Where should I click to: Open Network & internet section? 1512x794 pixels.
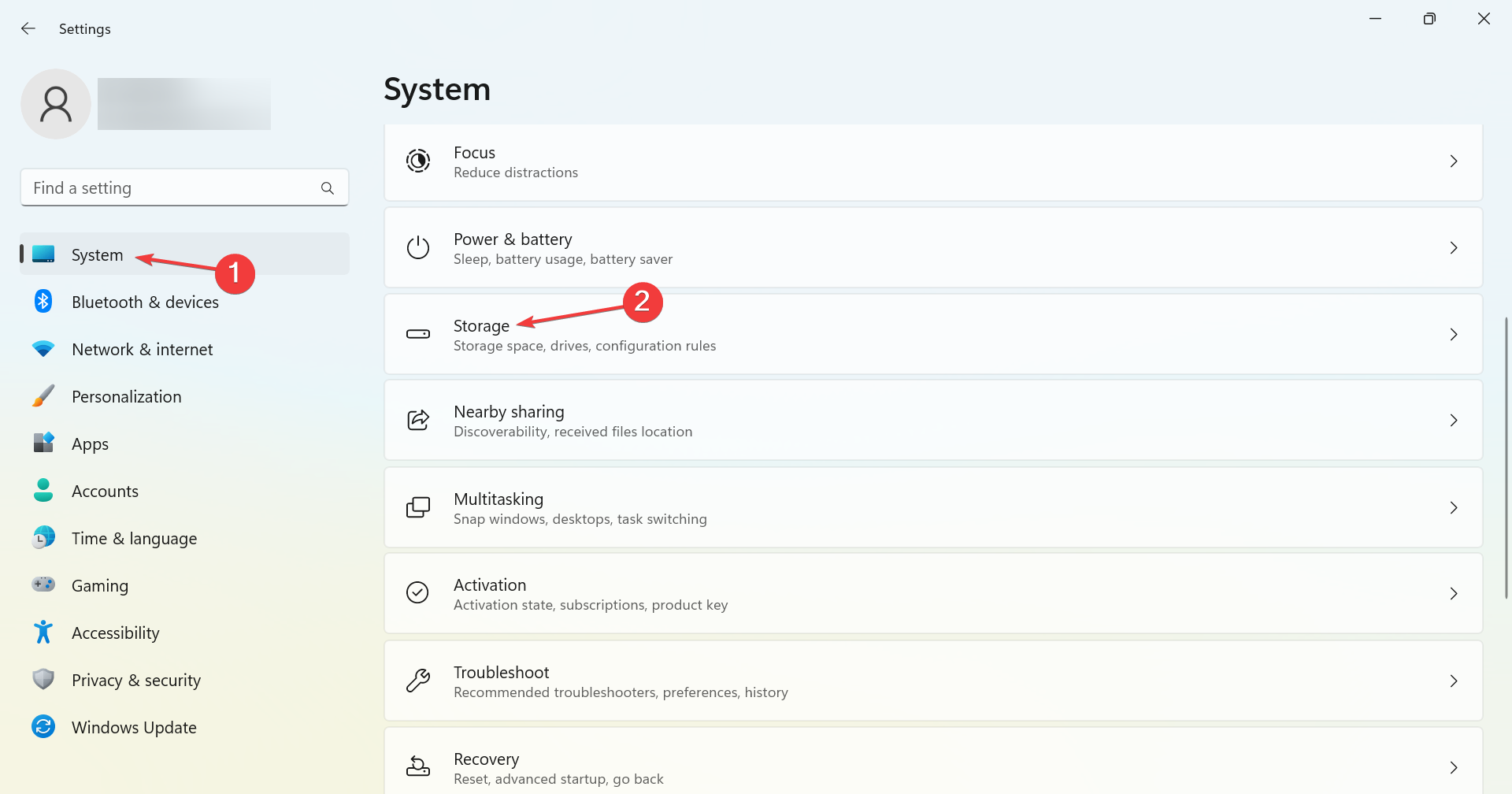point(142,350)
